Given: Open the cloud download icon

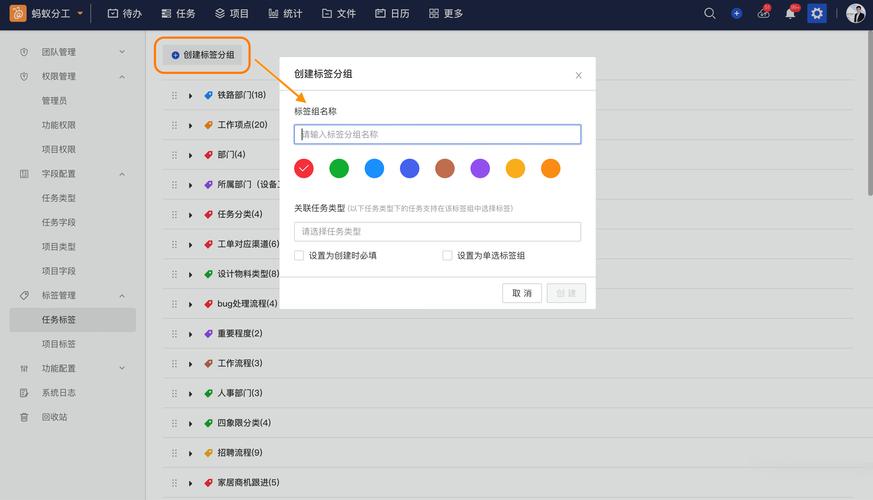Looking at the screenshot, I should (x=763, y=13).
